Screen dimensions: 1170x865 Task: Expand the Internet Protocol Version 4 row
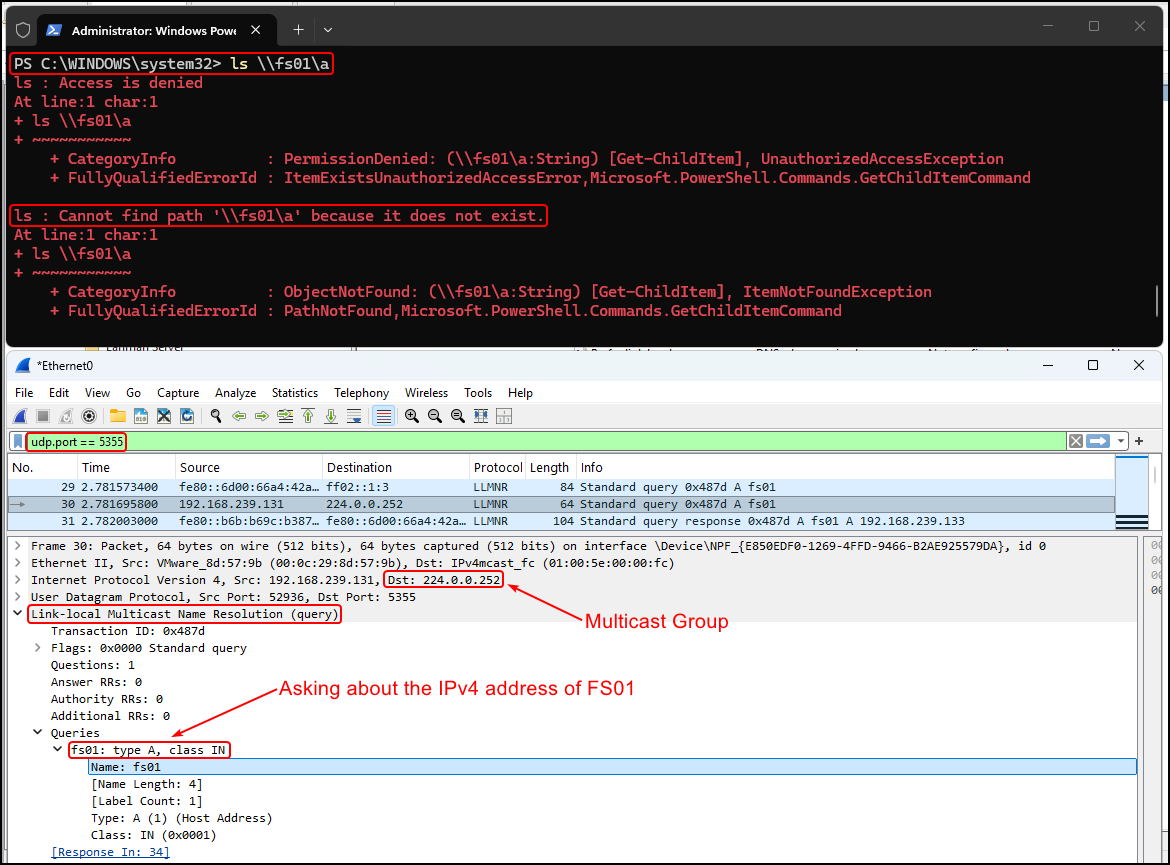pyautogui.click(x=17, y=581)
